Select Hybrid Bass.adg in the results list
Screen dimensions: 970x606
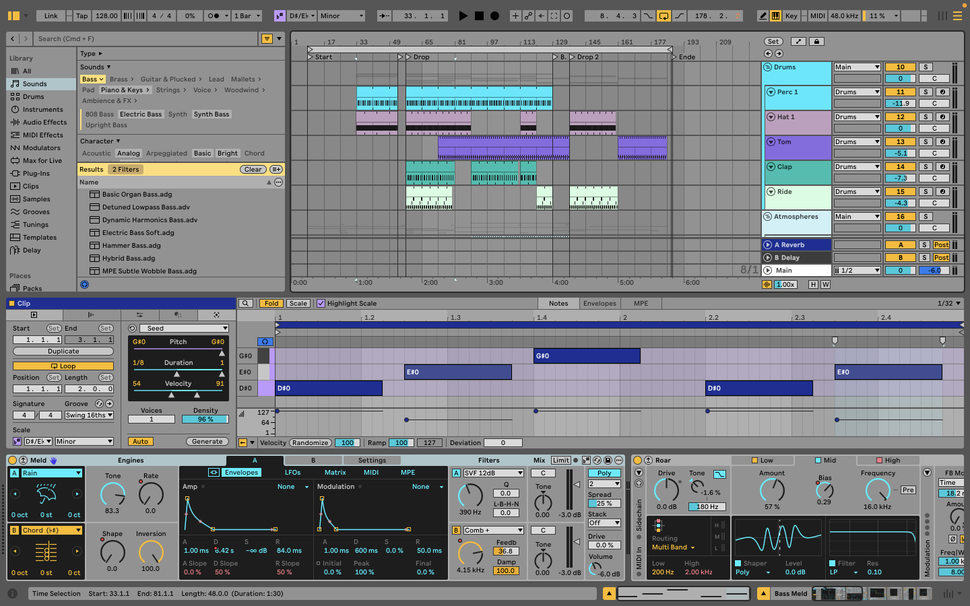click(x=128, y=258)
